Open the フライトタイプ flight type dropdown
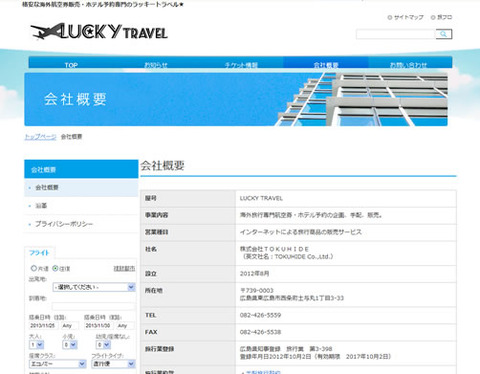Screen dimensions: 480x374 click(x=113, y=364)
